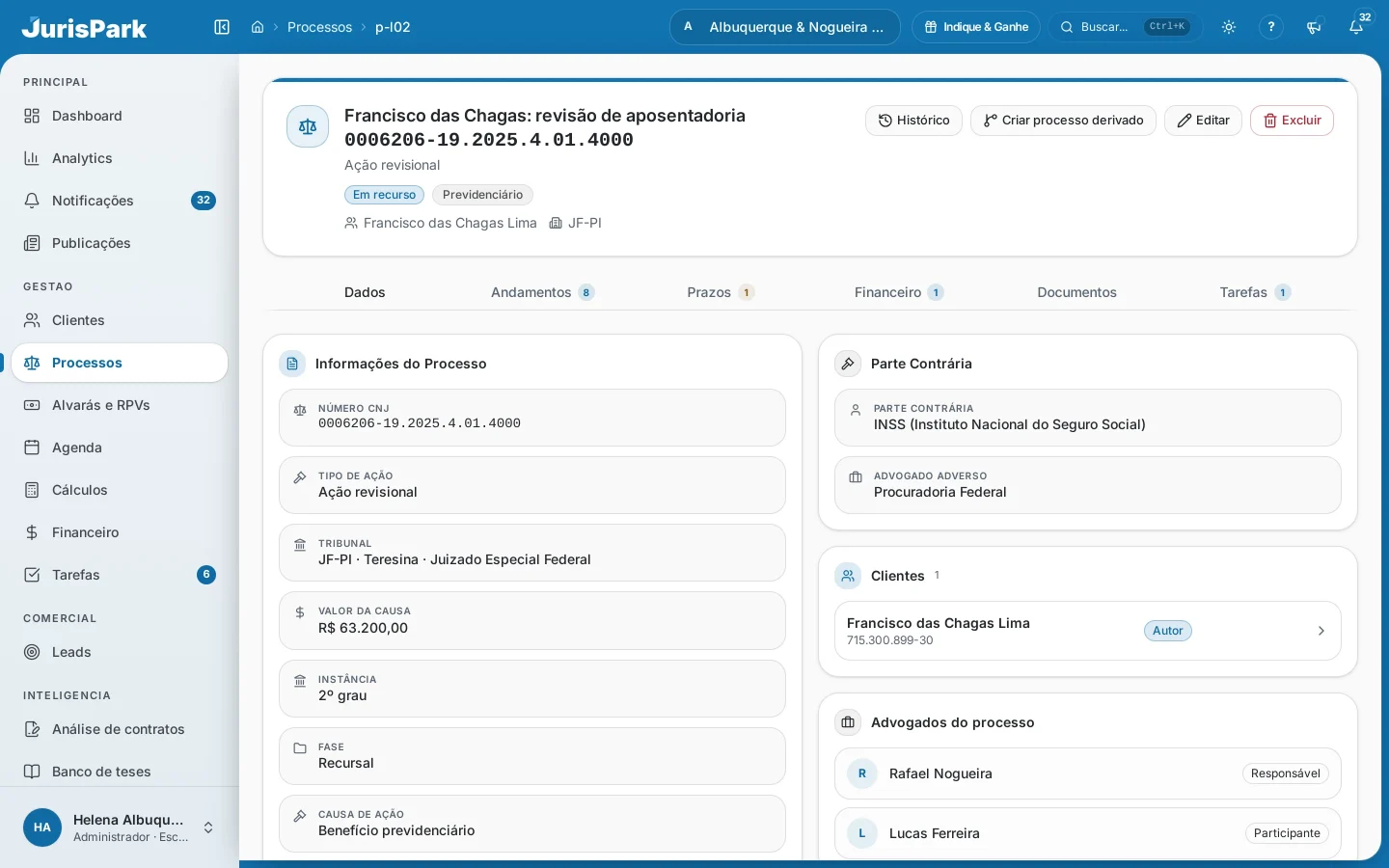Click the Em recurso status badge
Image resolution: width=1389 pixels, height=868 pixels.
pyautogui.click(x=384, y=195)
